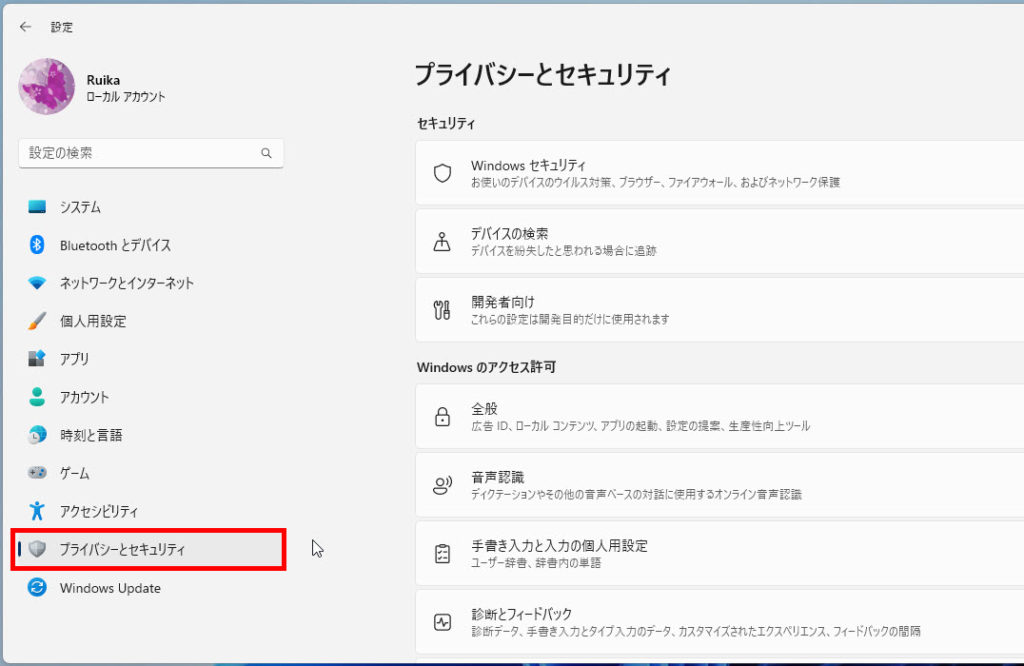Click the ネットワークとインターネット Wi-Fi icon
This screenshot has width=1024, height=666.
pyautogui.click(x=37, y=283)
